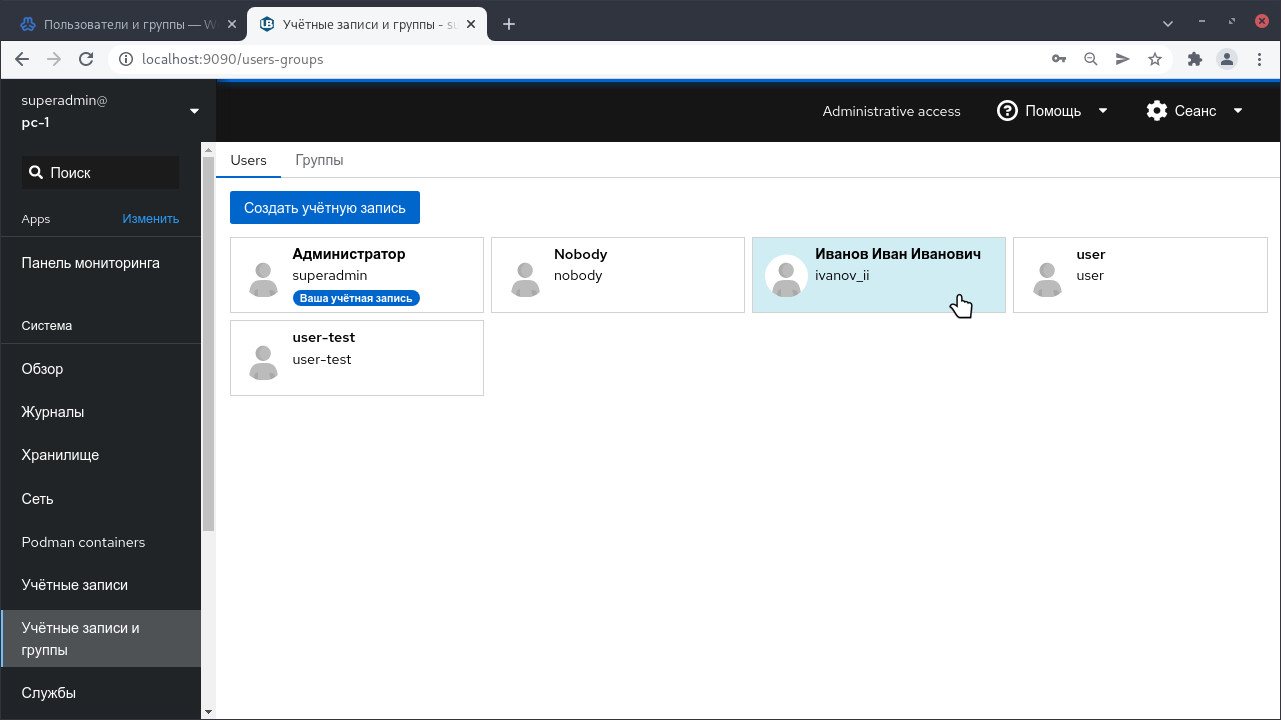
Task: Click the ivanov_ii login text
Action: [x=842, y=275]
